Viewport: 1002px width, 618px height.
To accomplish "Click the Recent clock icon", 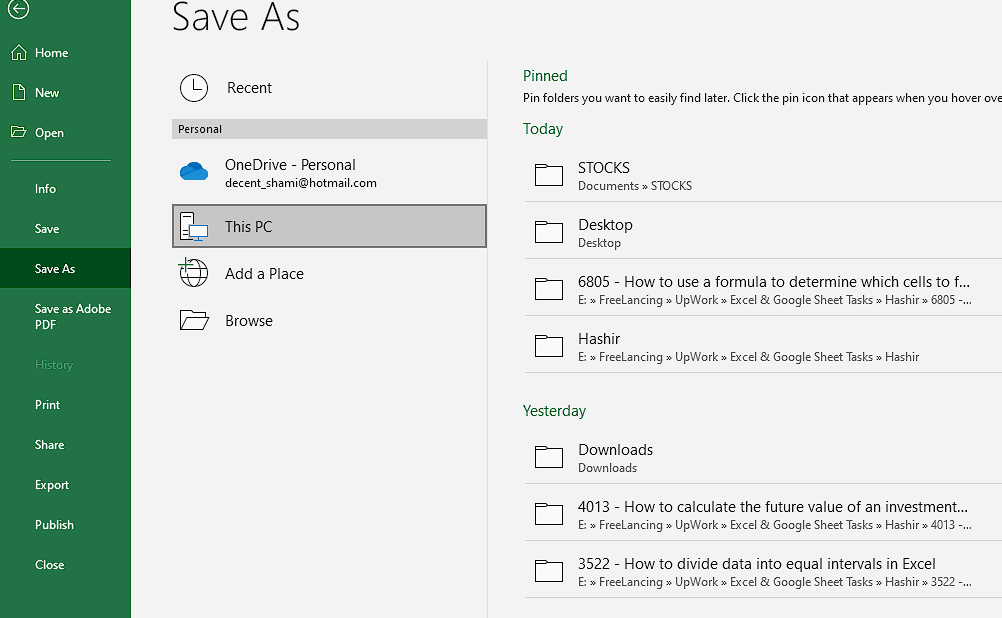I will pyautogui.click(x=193, y=88).
